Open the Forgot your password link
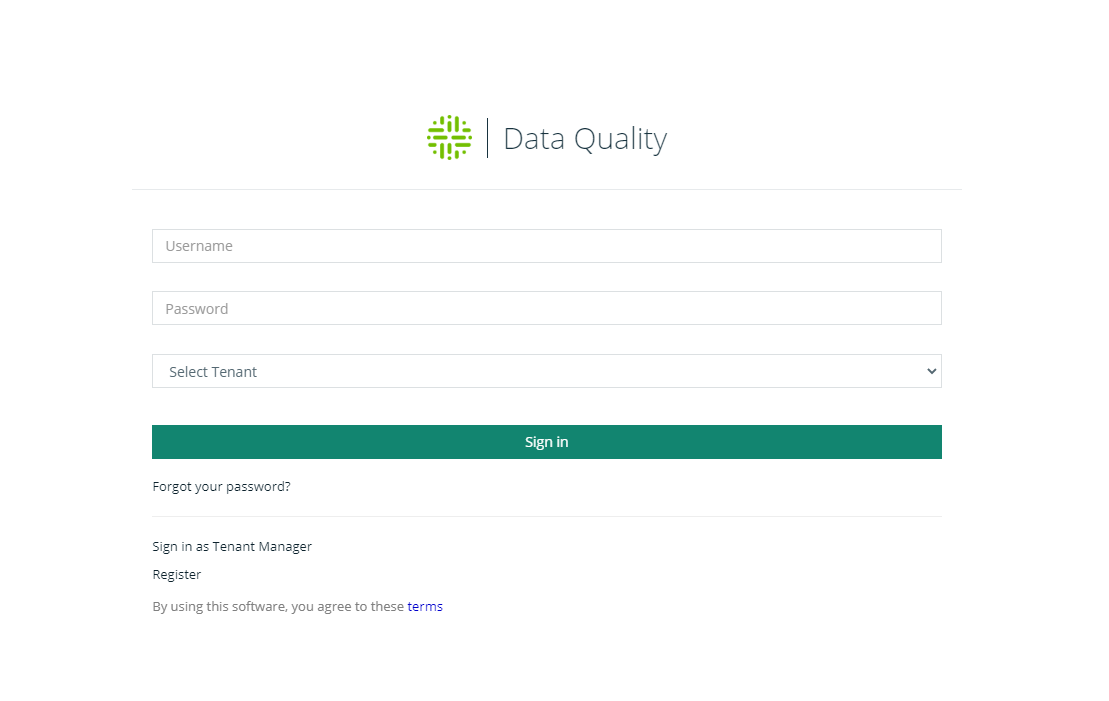Viewport: 1109px width, 701px height. [221, 487]
